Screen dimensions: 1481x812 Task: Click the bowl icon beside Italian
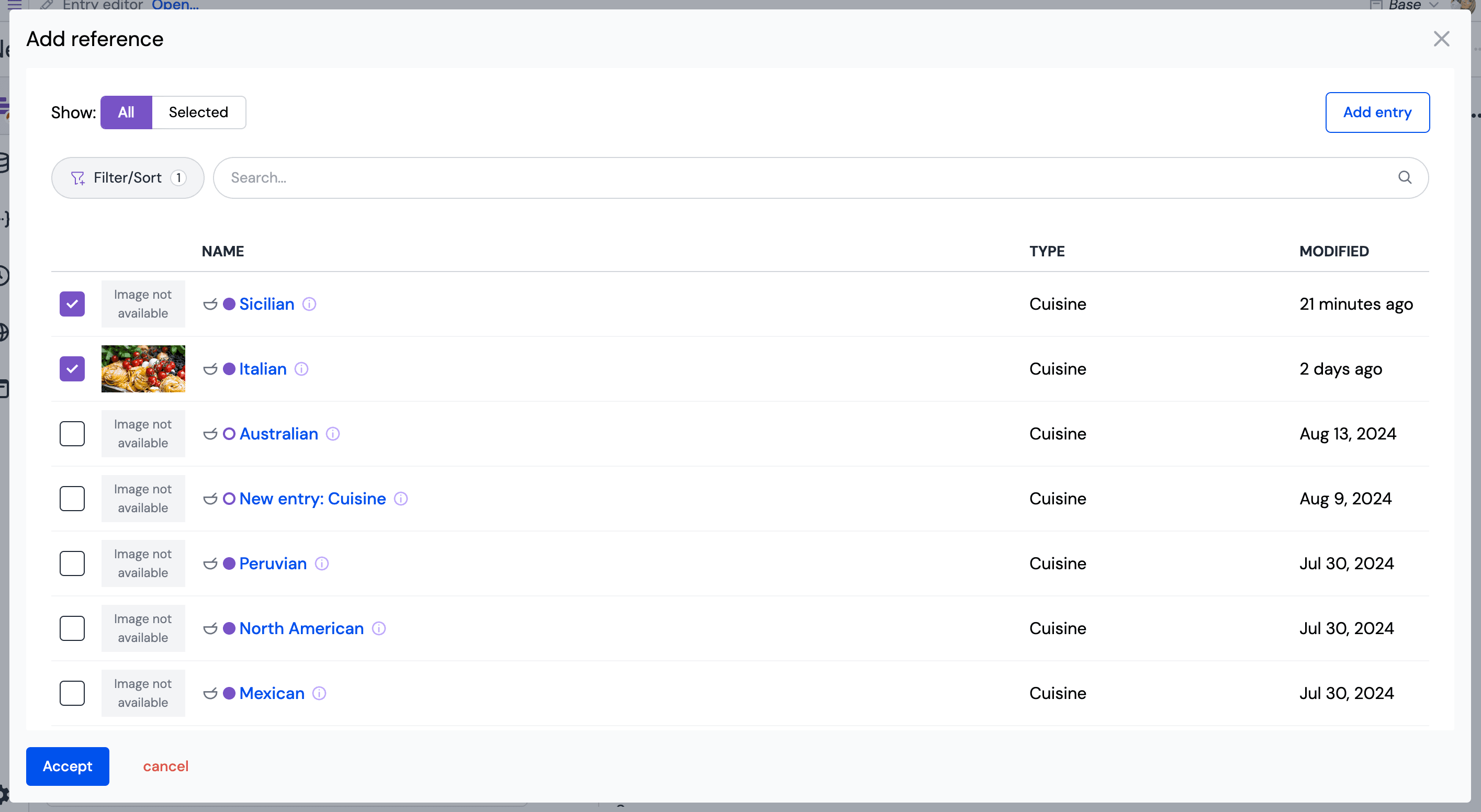tap(210, 369)
